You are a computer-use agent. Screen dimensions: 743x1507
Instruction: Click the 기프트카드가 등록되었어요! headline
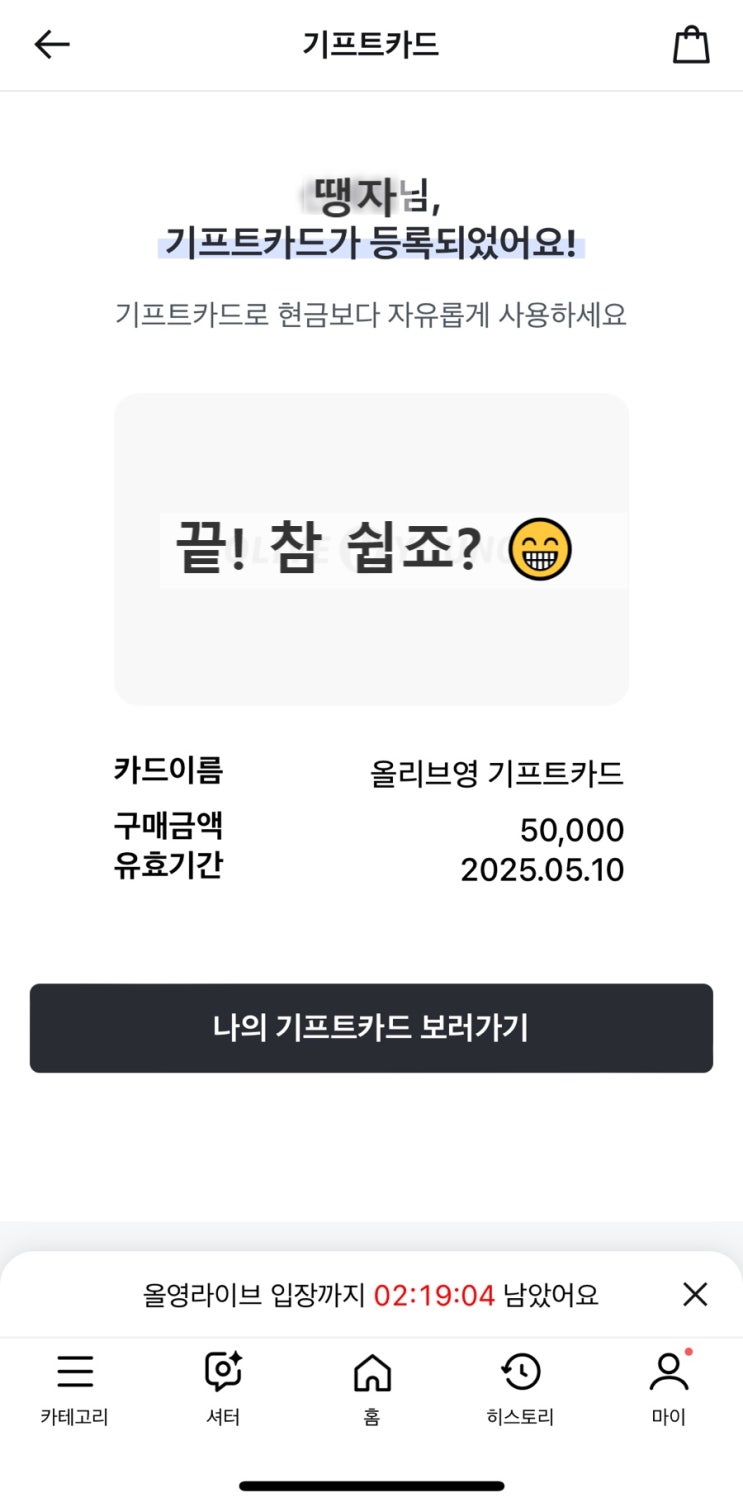pos(371,243)
